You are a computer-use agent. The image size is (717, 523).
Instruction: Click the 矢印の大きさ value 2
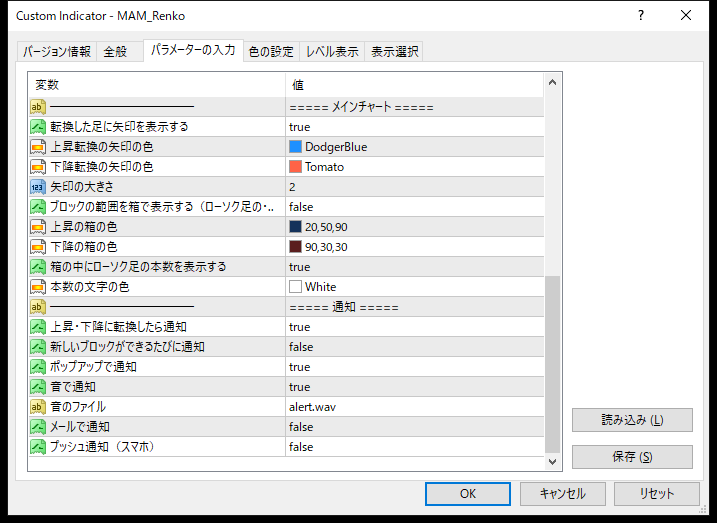point(414,187)
